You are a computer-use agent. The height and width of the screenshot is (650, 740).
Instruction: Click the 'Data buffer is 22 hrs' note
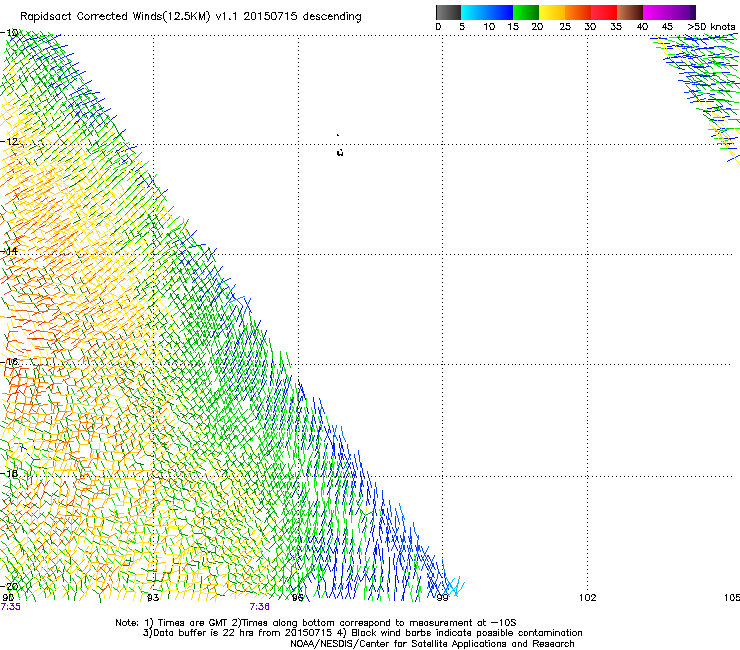[x=362, y=633]
